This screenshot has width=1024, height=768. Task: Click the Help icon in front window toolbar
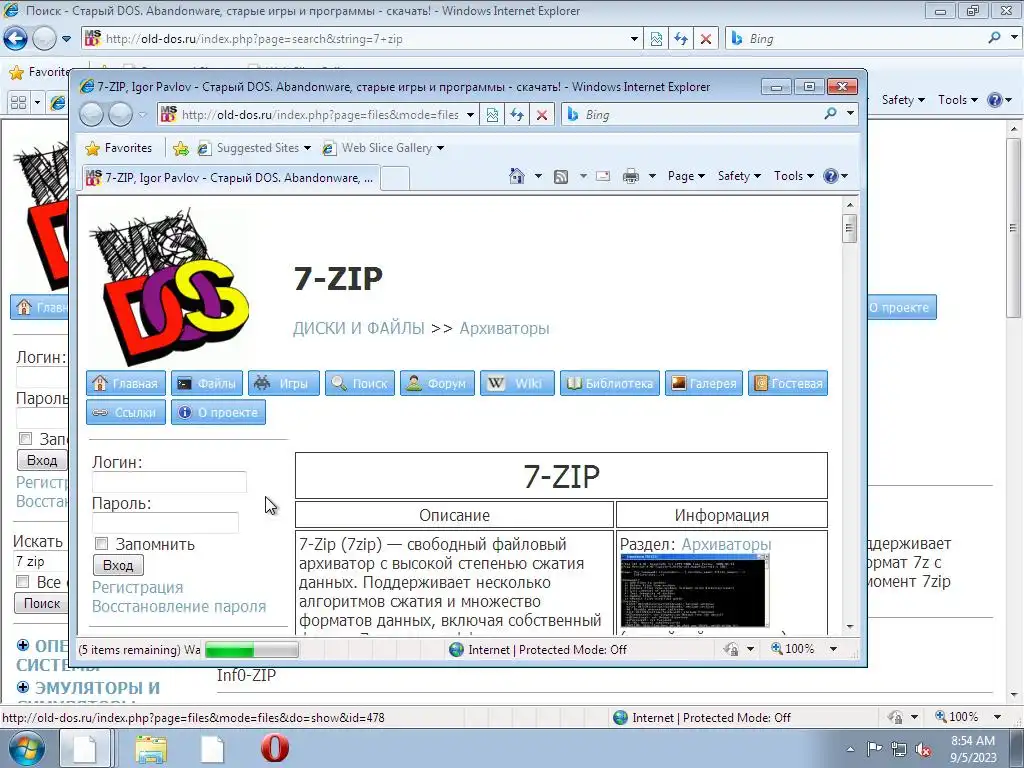pos(831,176)
